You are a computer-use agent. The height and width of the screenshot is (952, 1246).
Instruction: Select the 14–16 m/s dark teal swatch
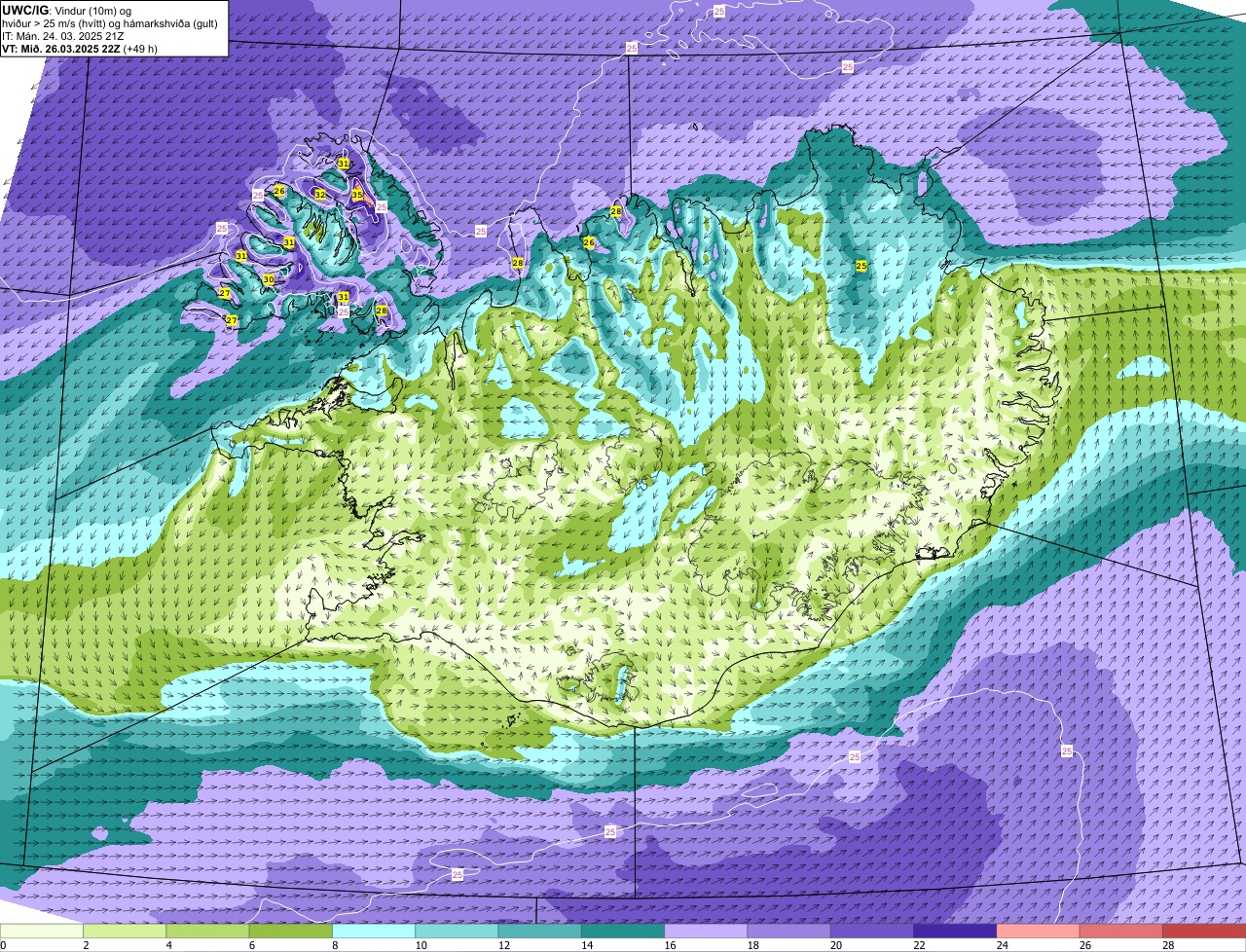(623, 932)
